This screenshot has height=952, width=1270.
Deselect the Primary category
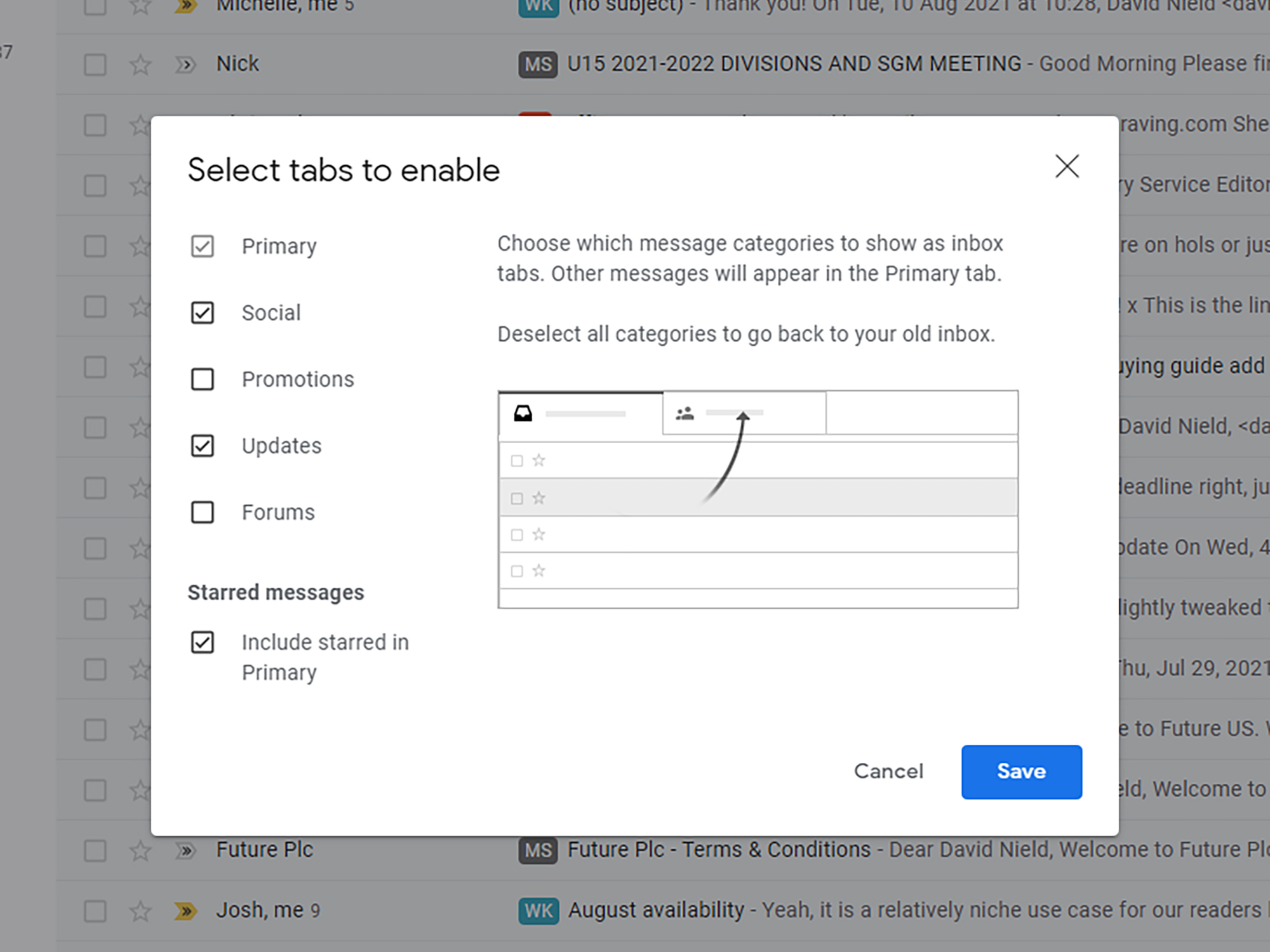point(202,246)
